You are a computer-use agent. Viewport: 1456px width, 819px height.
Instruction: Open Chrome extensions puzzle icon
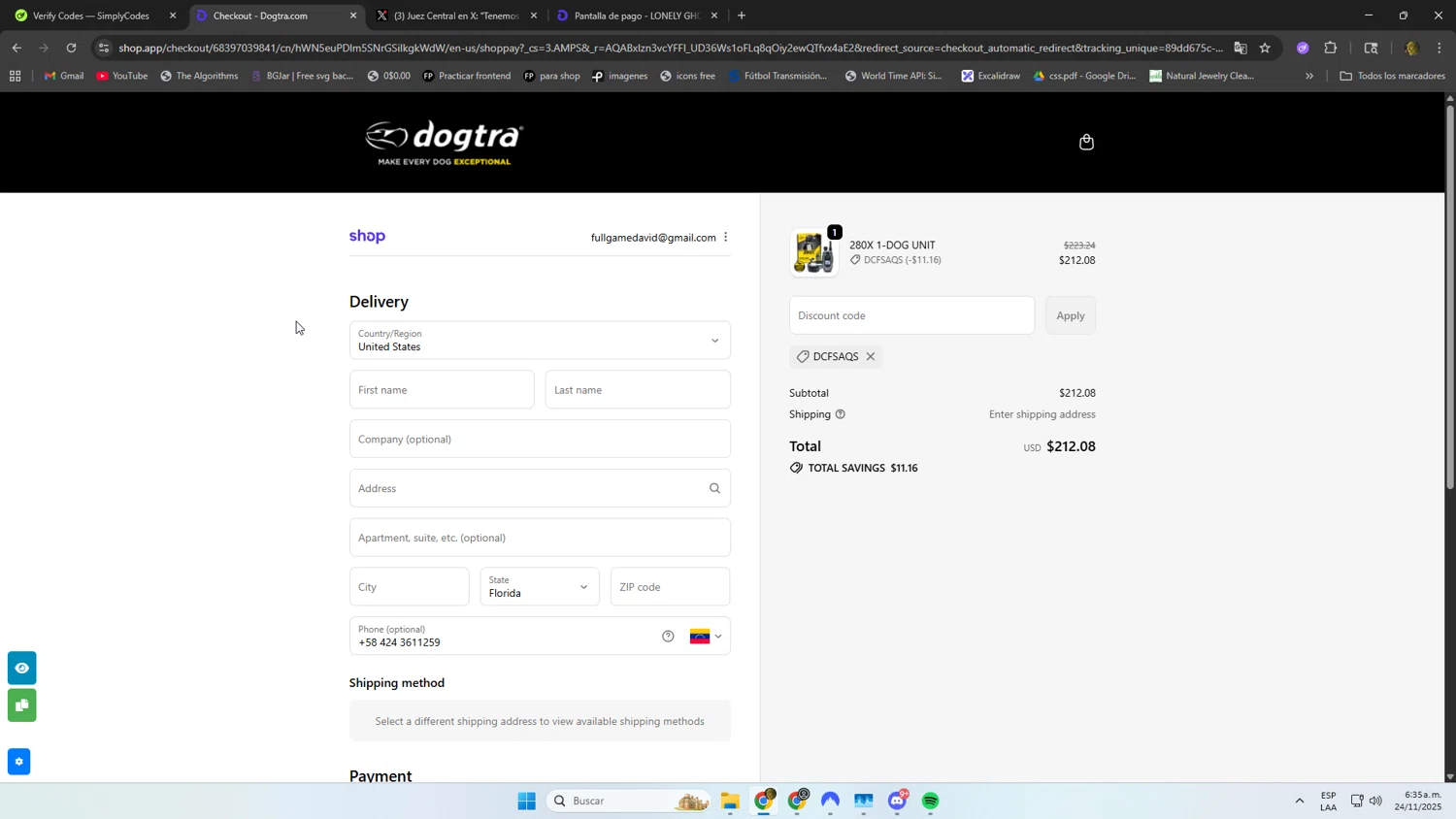point(1331,48)
